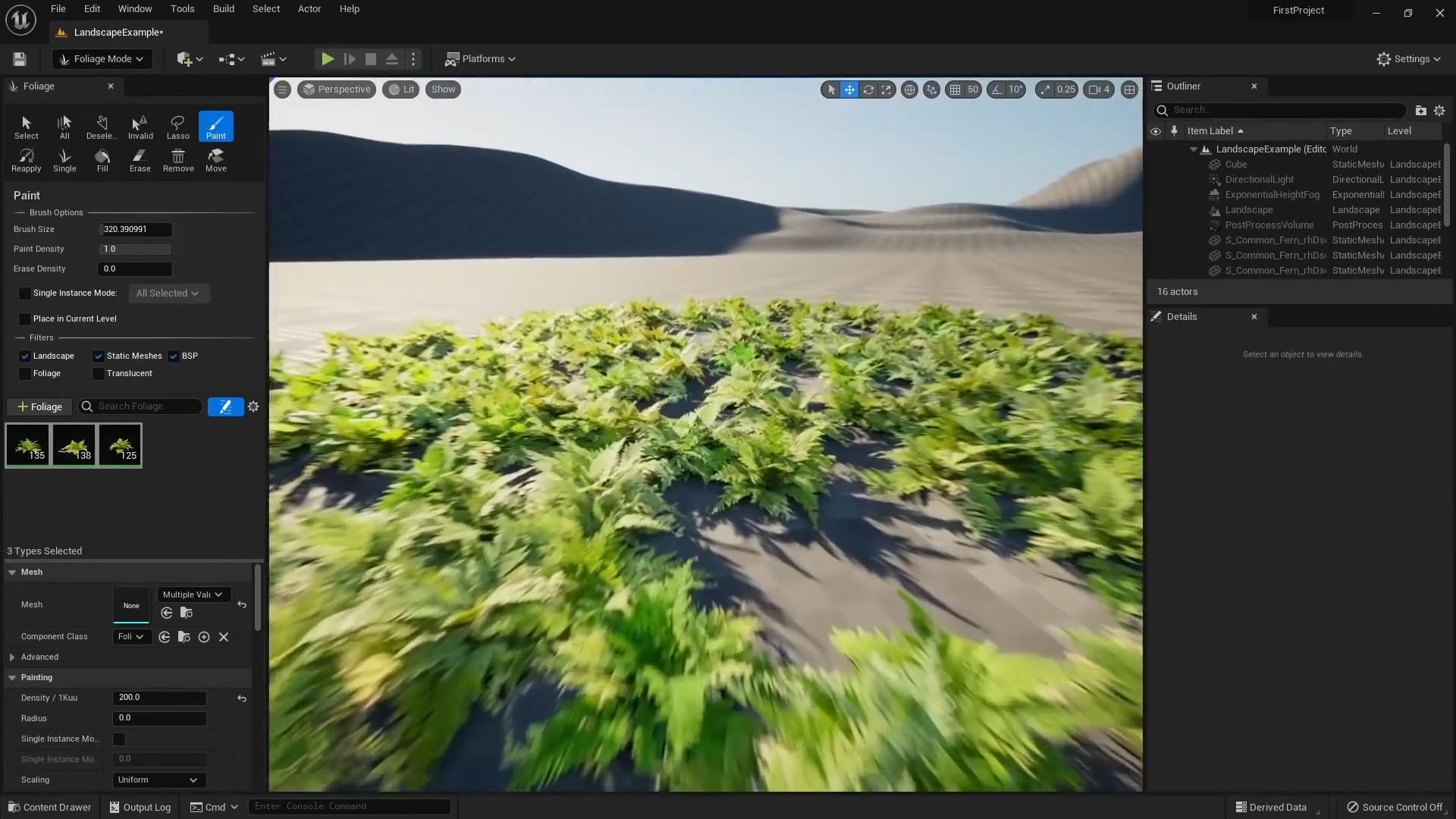Click the add Foliage button
The height and width of the screenshot is (819, 1456).
(39, 407)
